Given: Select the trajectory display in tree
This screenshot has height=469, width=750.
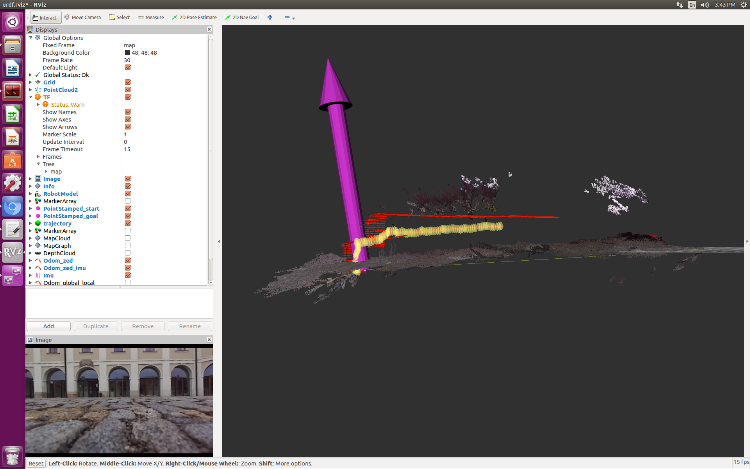Looking at the screenshot, I should point(56,223).
